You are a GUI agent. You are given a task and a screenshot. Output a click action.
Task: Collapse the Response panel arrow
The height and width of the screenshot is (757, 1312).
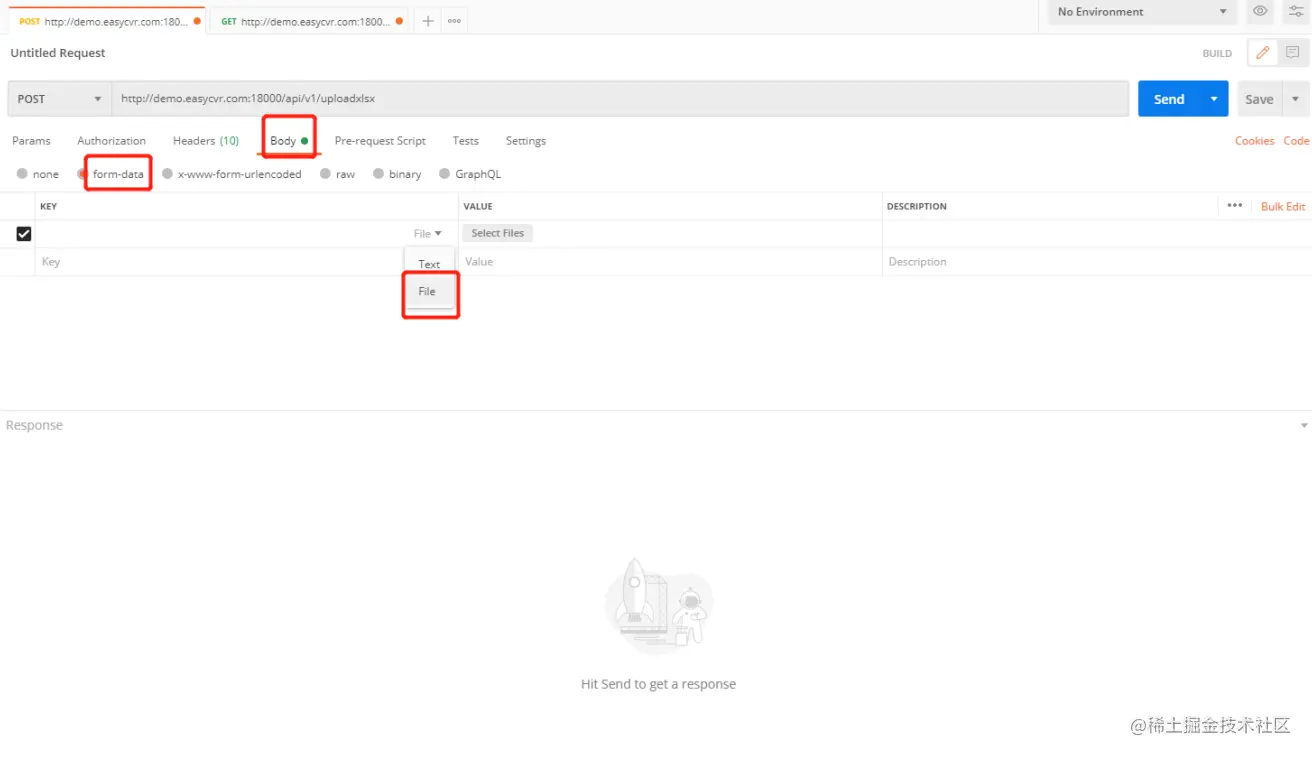(x=1304, y=426)
